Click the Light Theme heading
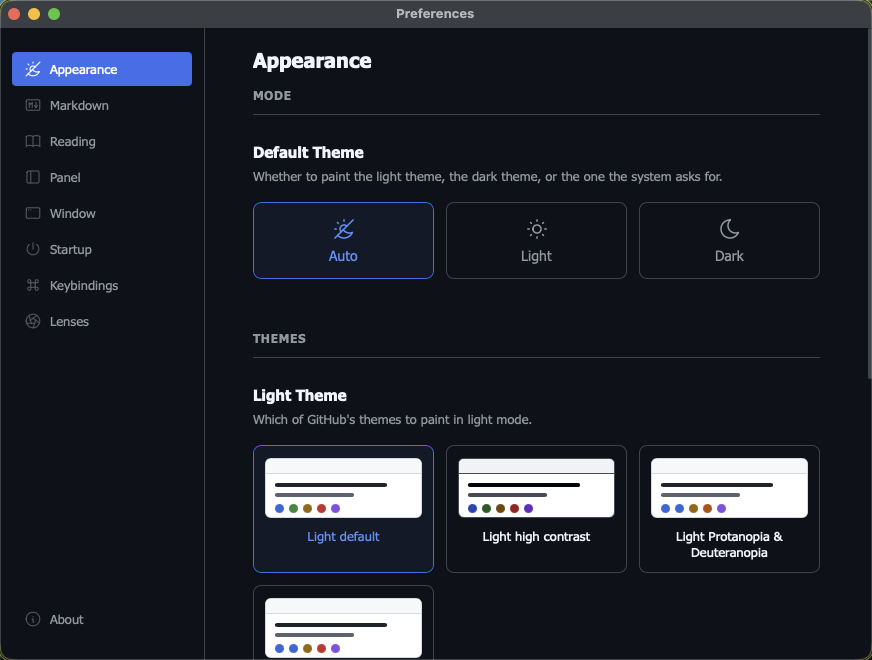Image resolution: width=872 pixels, height=660 pixels. tap(300, 395)
